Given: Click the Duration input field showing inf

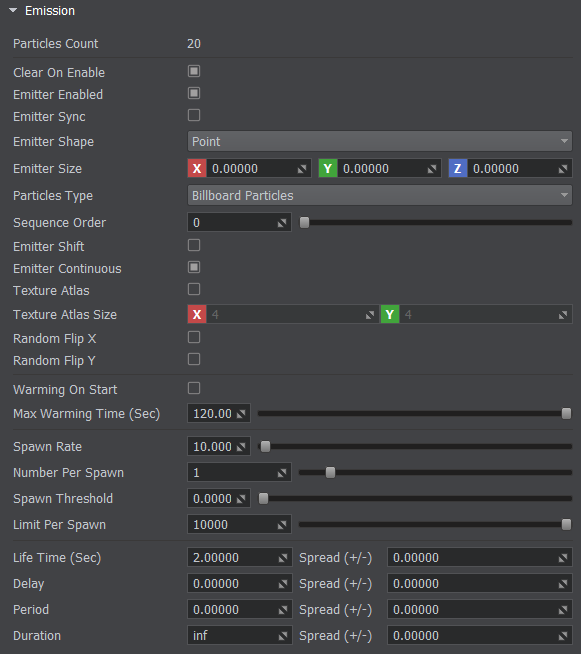Looking at the screenshot, I should (x=240, y=636).
